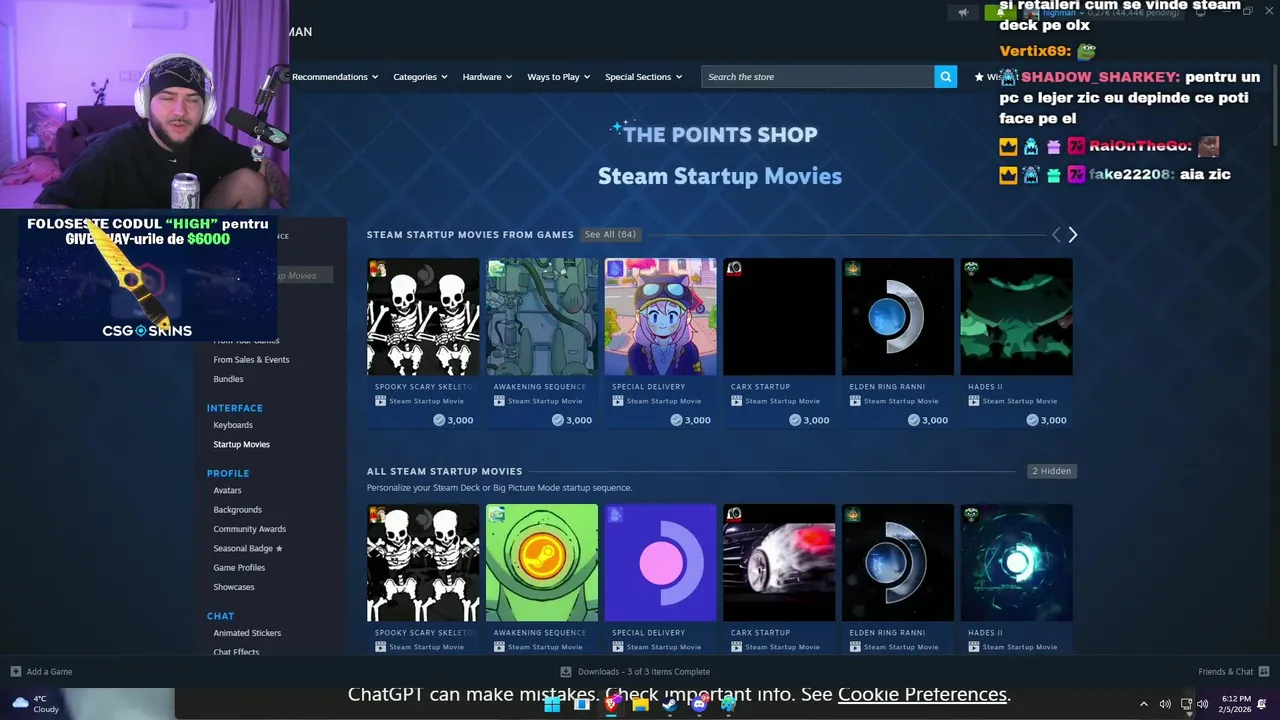Open the weather widget showing Cloudy
This screenshot has width=1280, height=720.
tap(36, 704)
